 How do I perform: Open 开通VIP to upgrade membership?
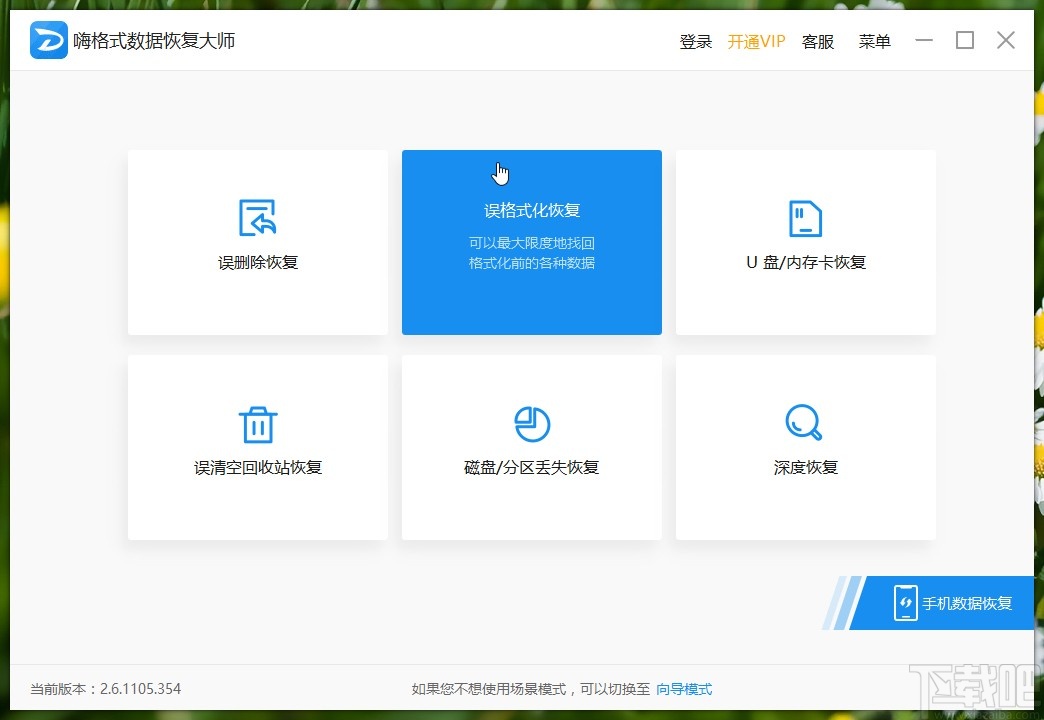pos(756,41)
